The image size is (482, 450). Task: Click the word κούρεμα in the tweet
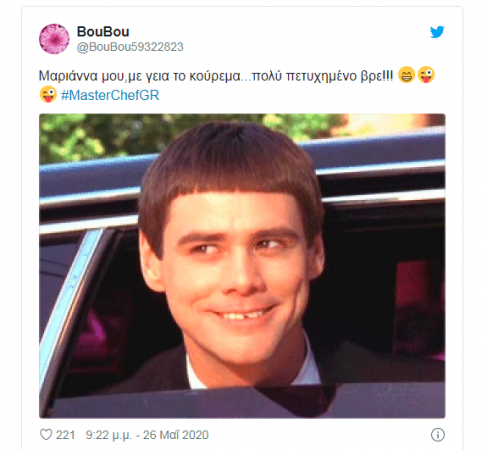[215, 77]
